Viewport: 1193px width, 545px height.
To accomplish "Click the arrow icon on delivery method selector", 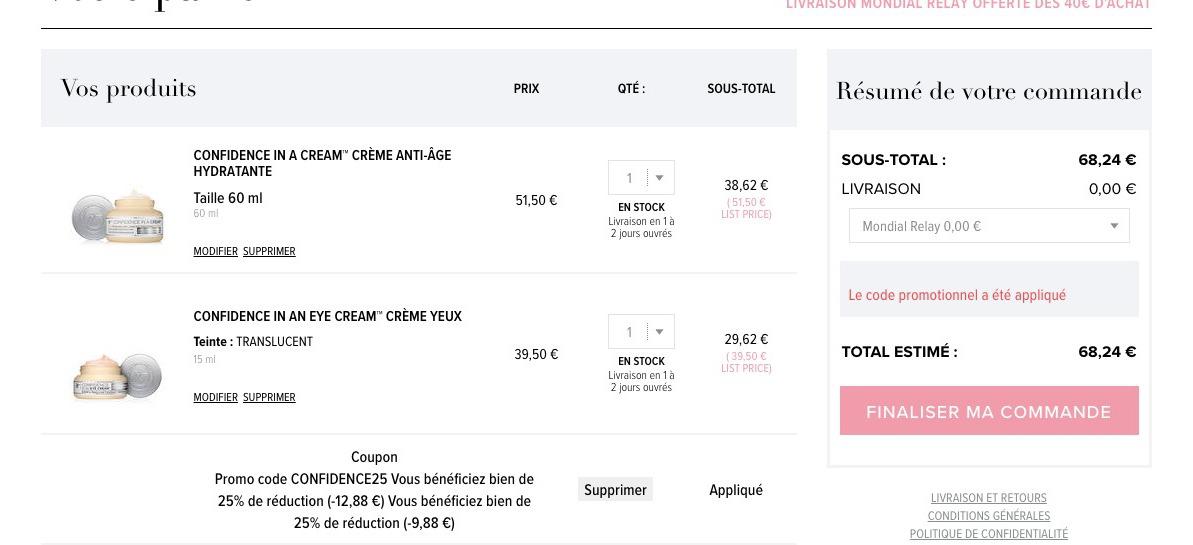I will point(1114,226).
